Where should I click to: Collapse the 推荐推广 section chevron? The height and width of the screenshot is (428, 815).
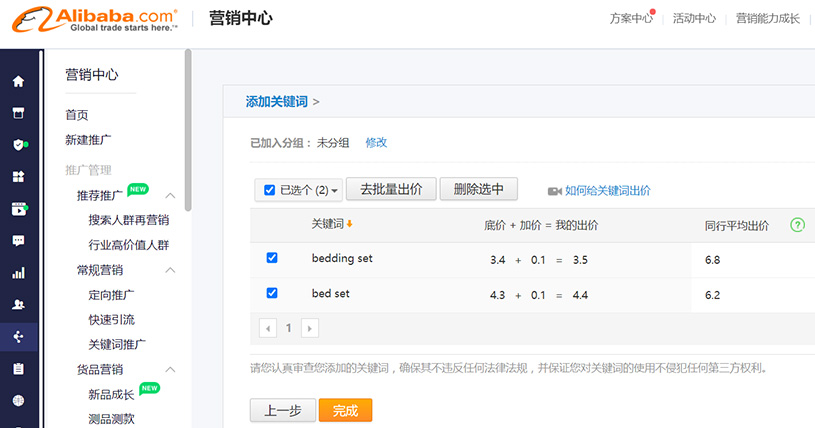[x=170, y=196]
